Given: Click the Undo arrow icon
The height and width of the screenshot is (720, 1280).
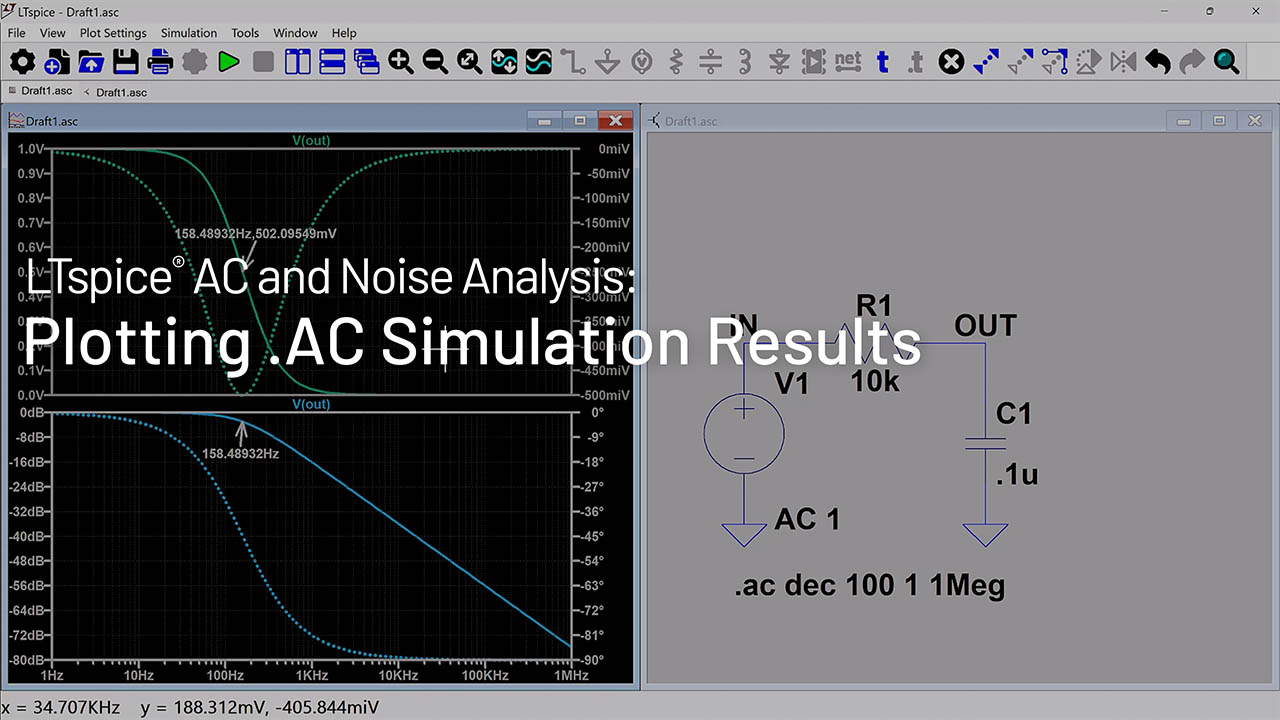Looking at the screenshot, I should (1158, 62).
